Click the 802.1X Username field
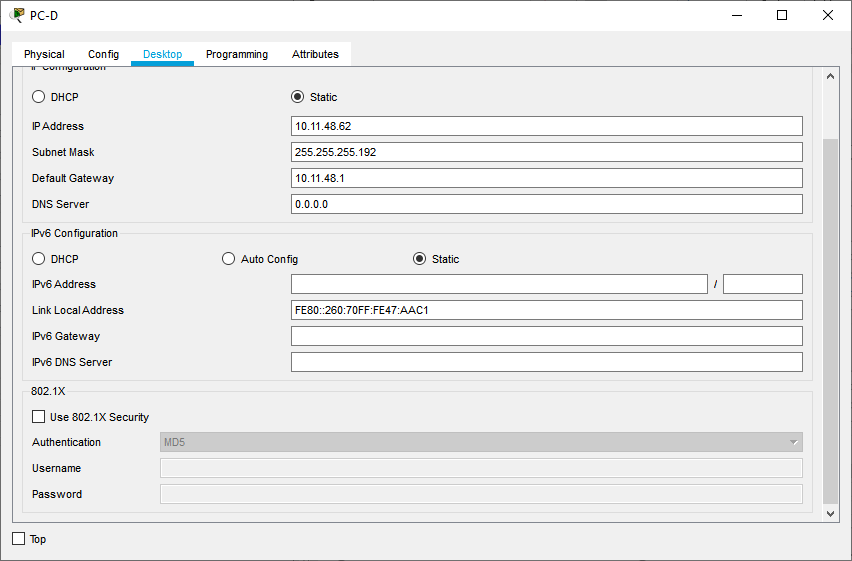This screenshot has height=561, width=852. click(481, 468)
